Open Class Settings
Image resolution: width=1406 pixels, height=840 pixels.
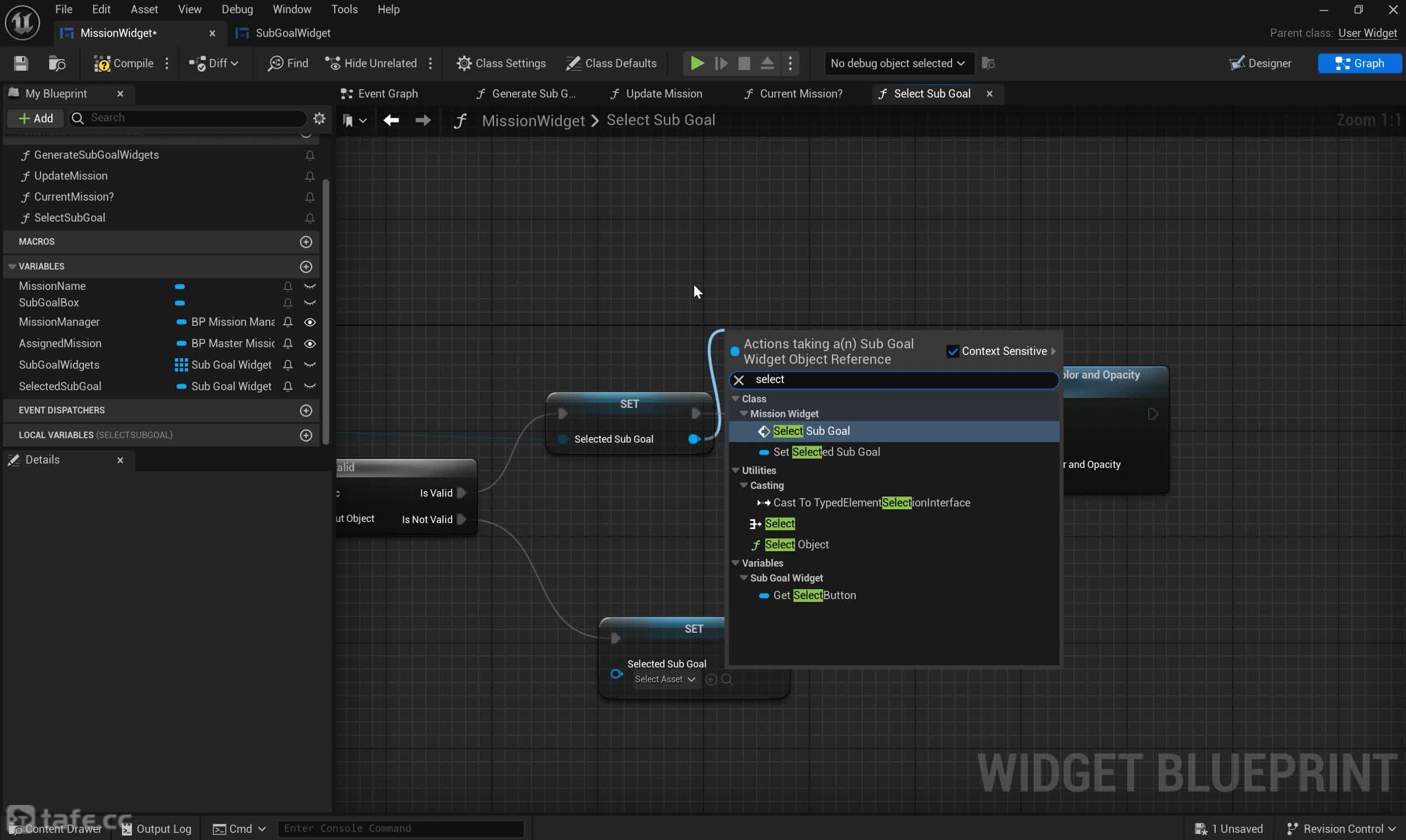point(501,63)
